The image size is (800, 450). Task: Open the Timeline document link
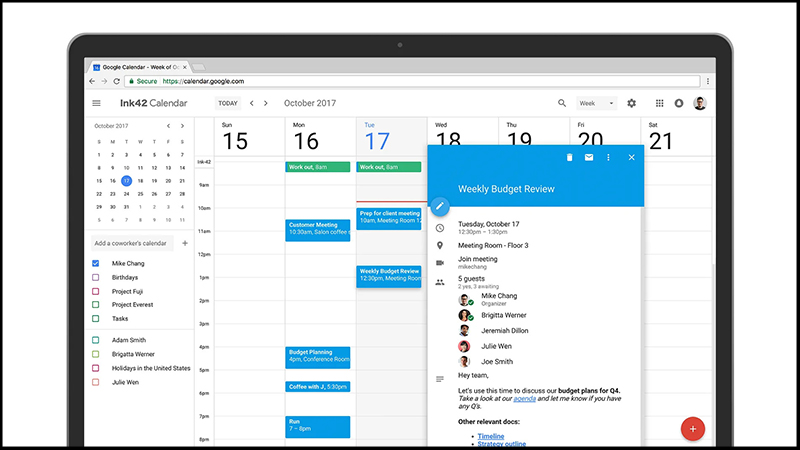coord(491,436)
